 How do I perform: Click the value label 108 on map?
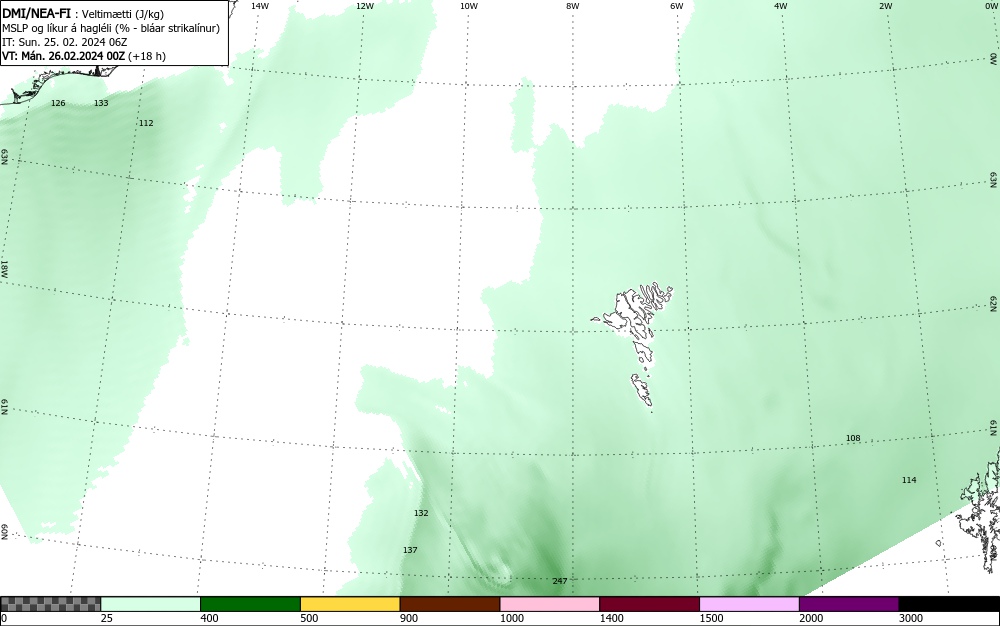coord(853,438)
